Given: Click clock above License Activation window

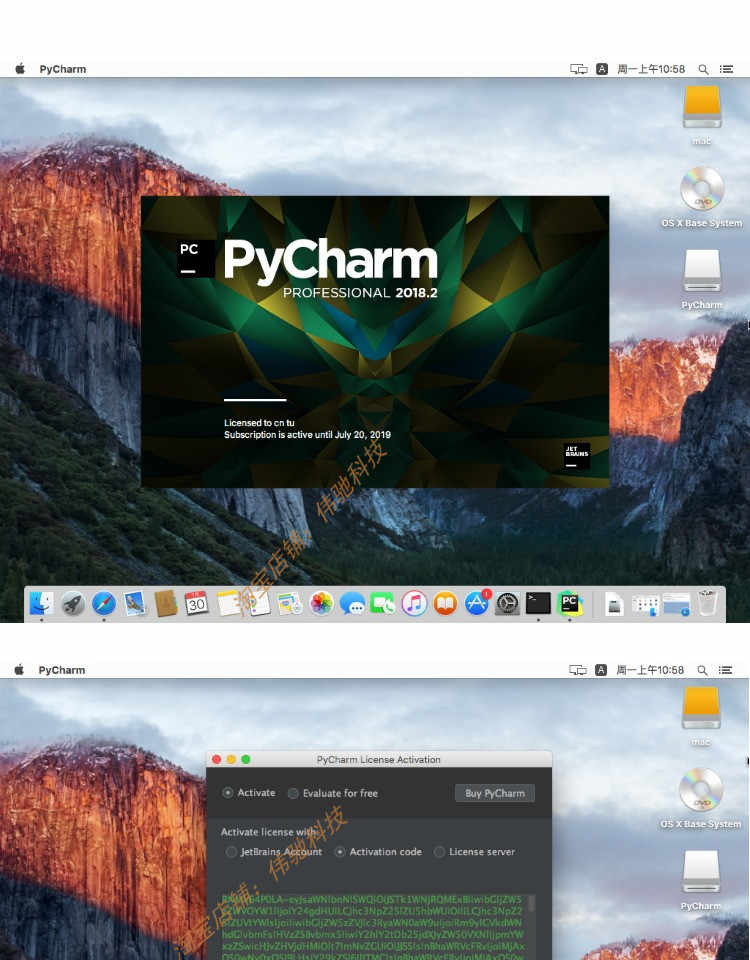Looking at the screenshot, I should coord(650,670).
